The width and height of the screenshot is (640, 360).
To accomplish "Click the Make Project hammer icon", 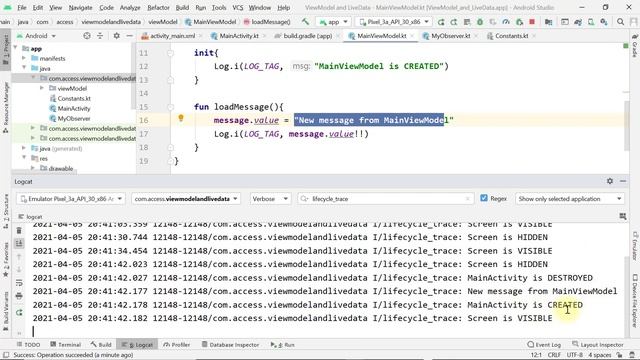I will [x=305, y=22].
